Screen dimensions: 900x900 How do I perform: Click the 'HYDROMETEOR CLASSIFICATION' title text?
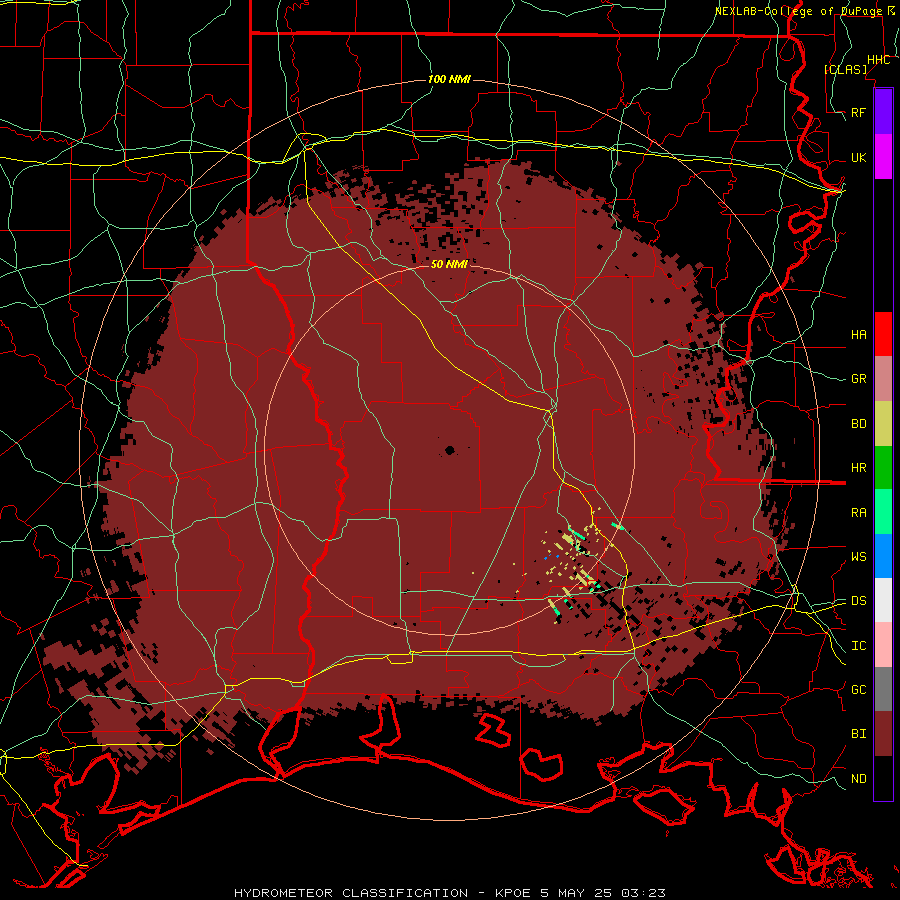click(x=351, y=893)
